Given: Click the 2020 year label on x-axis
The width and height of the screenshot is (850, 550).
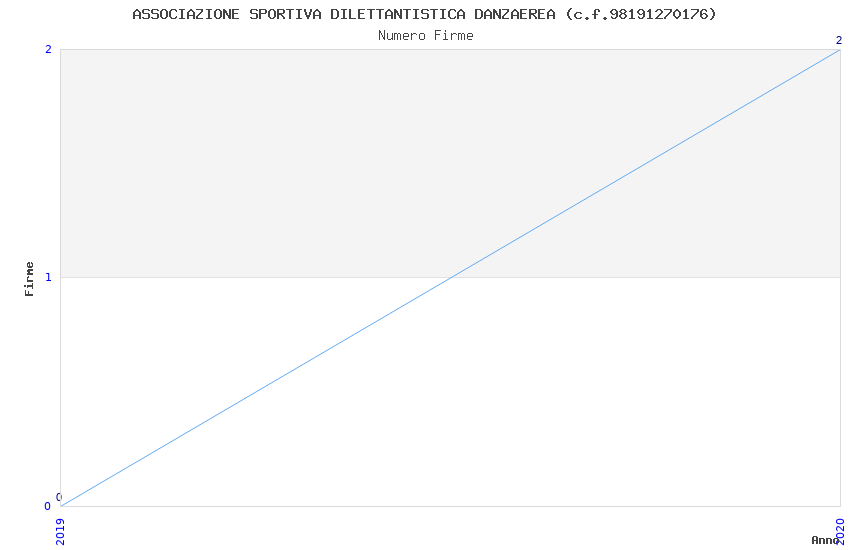Looking at the screenshot, I should (840, 532).
